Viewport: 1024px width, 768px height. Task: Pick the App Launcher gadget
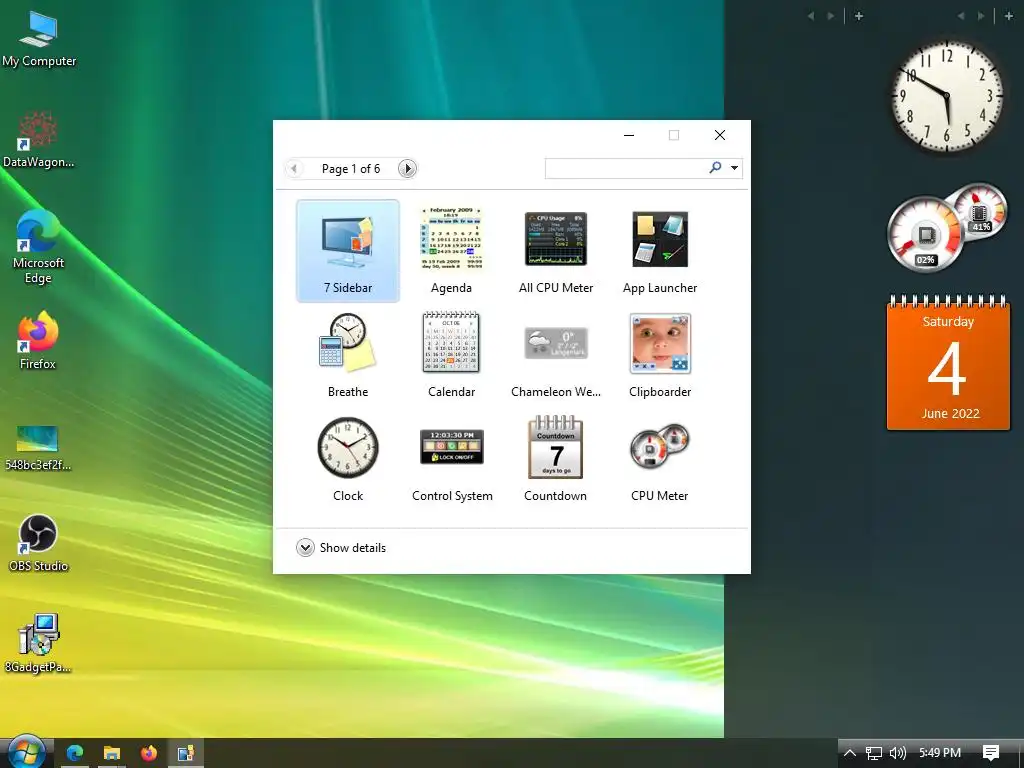(660, 251)
